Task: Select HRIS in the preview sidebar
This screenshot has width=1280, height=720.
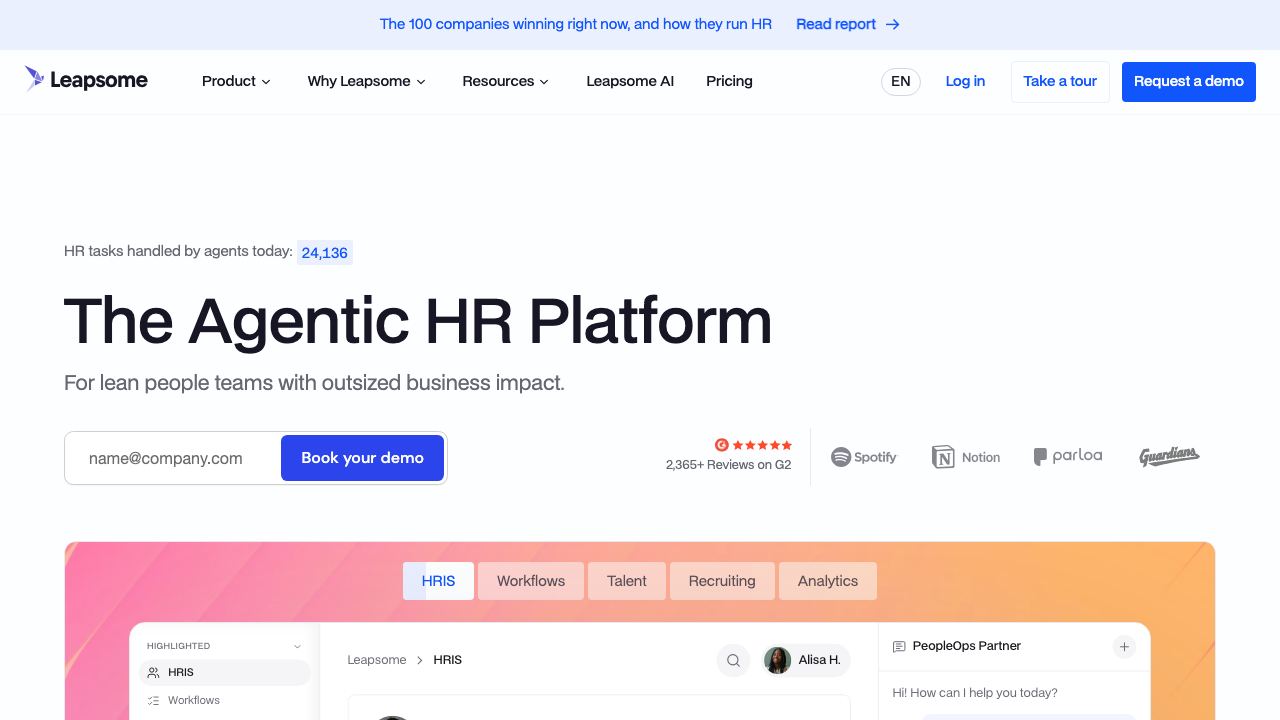Action: pos(225,673)
